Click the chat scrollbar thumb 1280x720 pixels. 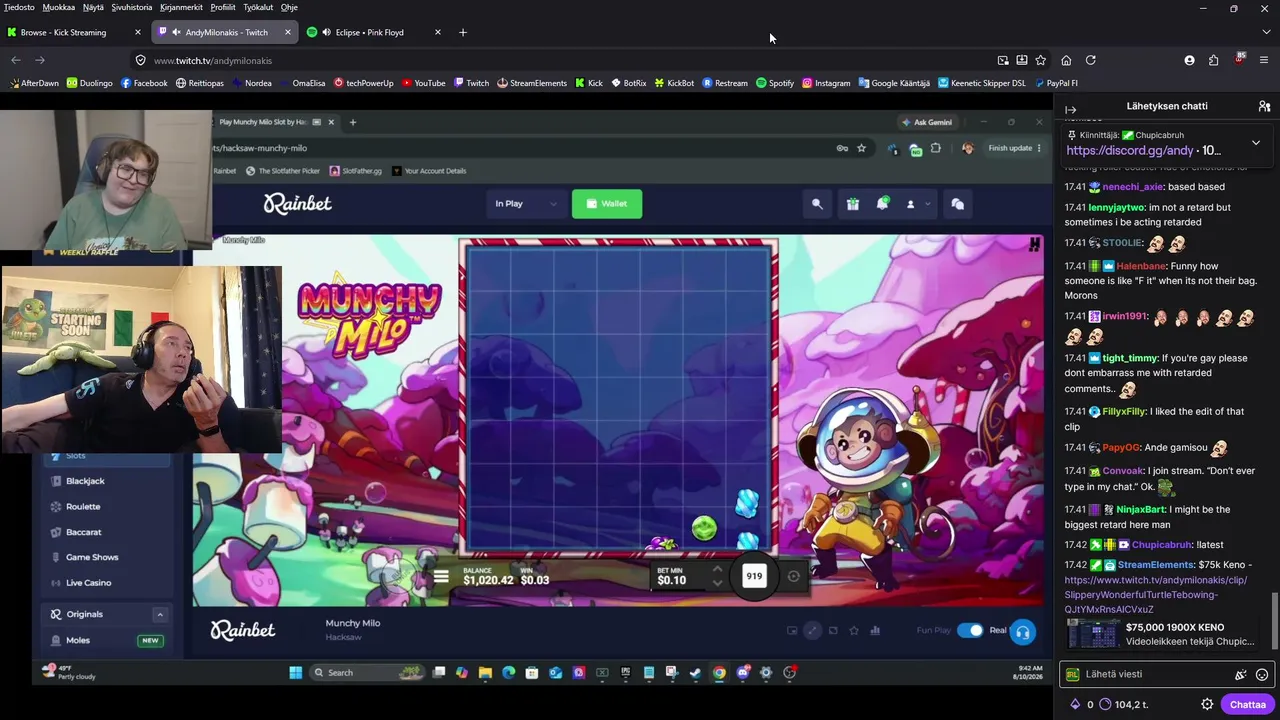coord(1274,619)
